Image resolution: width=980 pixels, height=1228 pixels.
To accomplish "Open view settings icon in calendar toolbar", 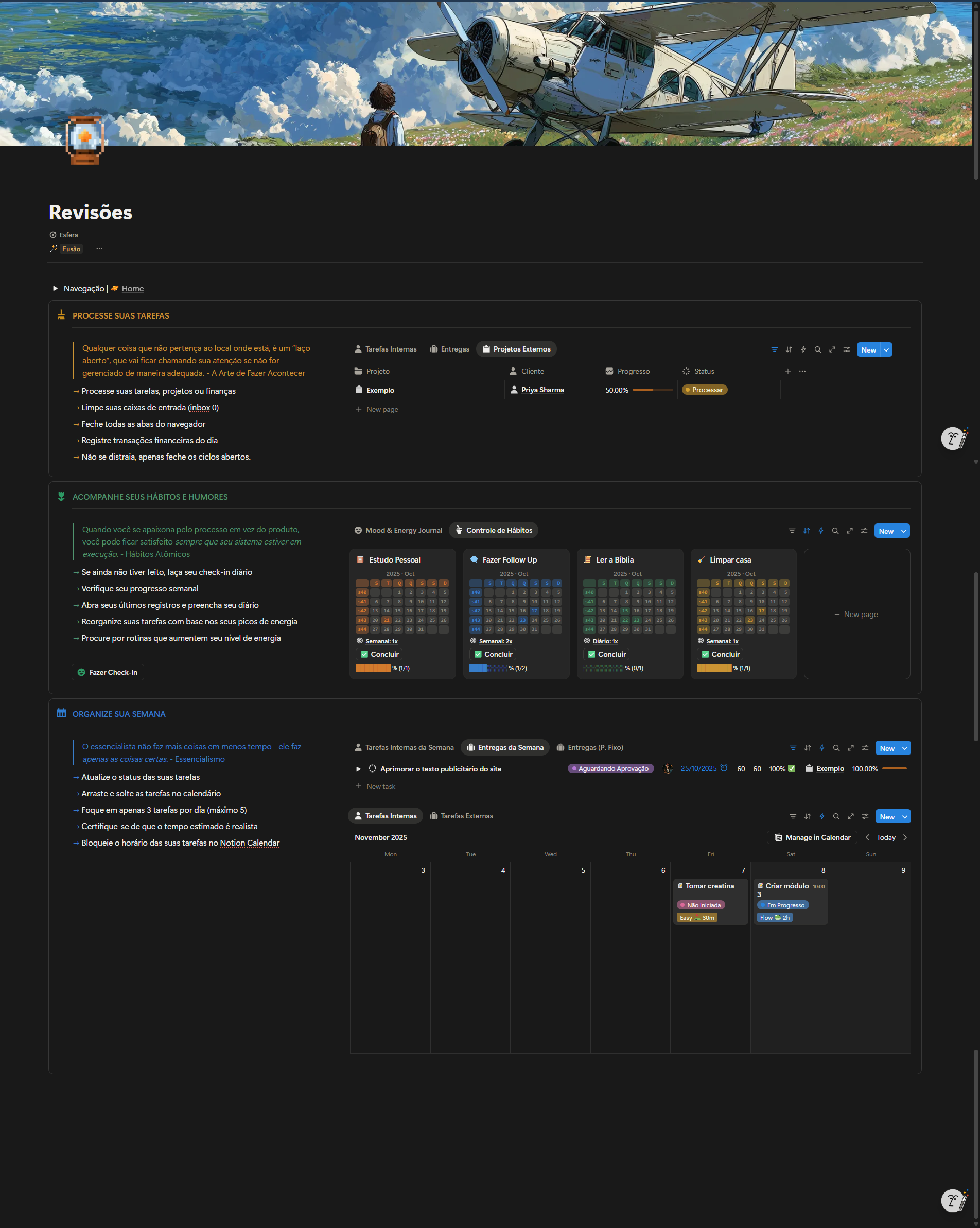I will pos(865,817).
